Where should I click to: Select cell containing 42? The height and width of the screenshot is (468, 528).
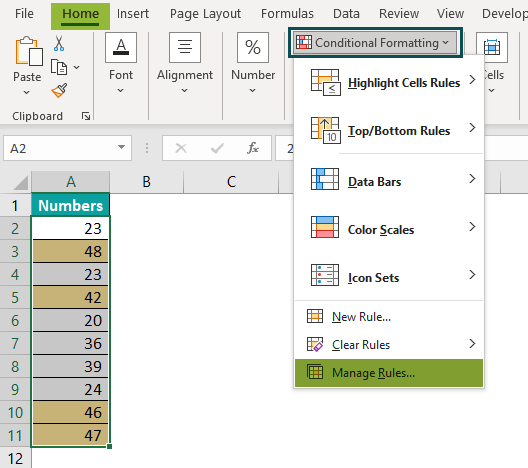[70, 298]
